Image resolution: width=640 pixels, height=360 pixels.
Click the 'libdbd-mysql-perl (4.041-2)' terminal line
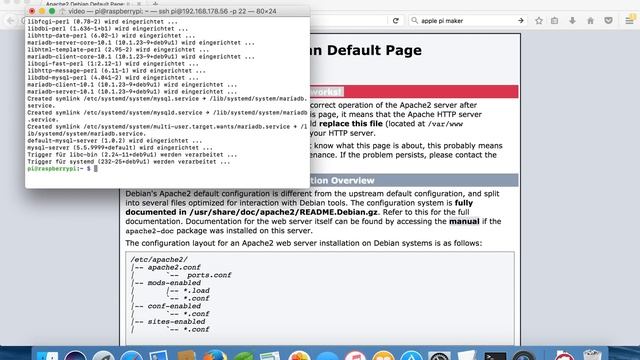[x=113, y=78]
